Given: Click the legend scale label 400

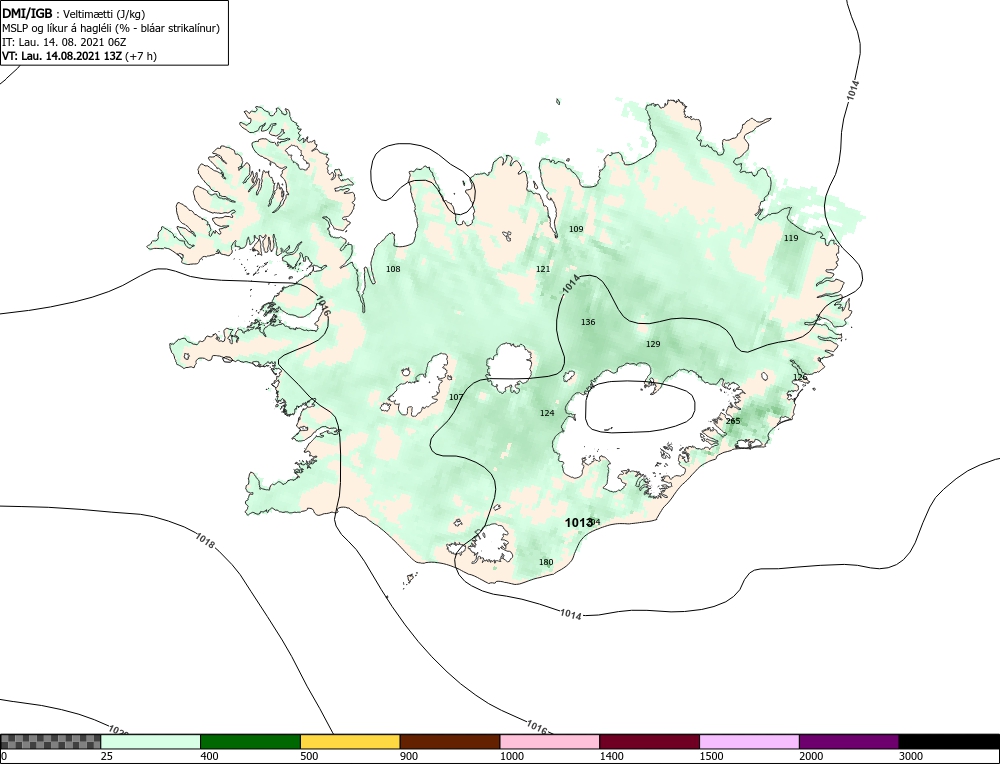Looking at the screenshot, I should click(x=209, y=756).
